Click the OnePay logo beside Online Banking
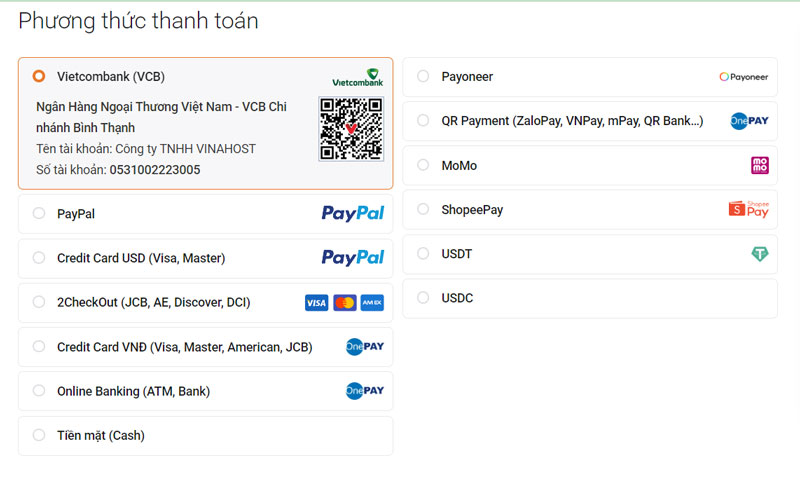 tap(364, 391)
